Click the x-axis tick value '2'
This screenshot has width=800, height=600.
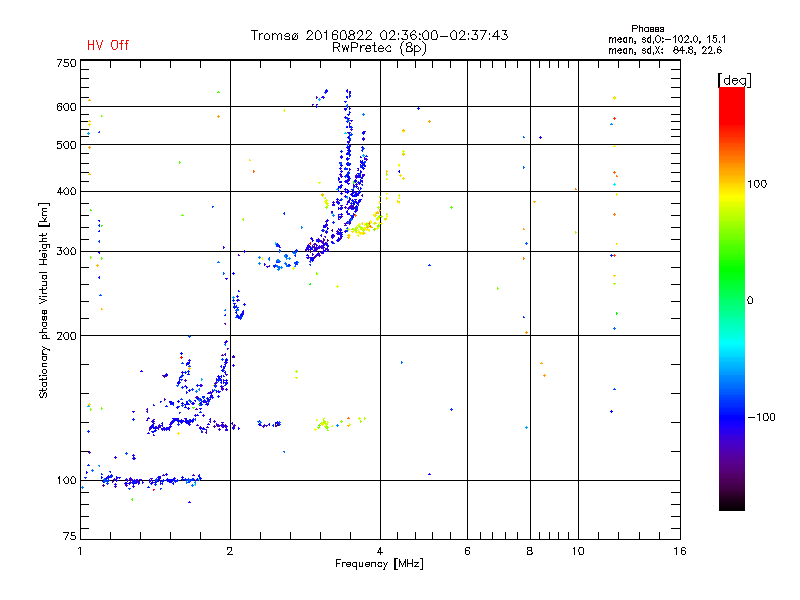[230, 551]
